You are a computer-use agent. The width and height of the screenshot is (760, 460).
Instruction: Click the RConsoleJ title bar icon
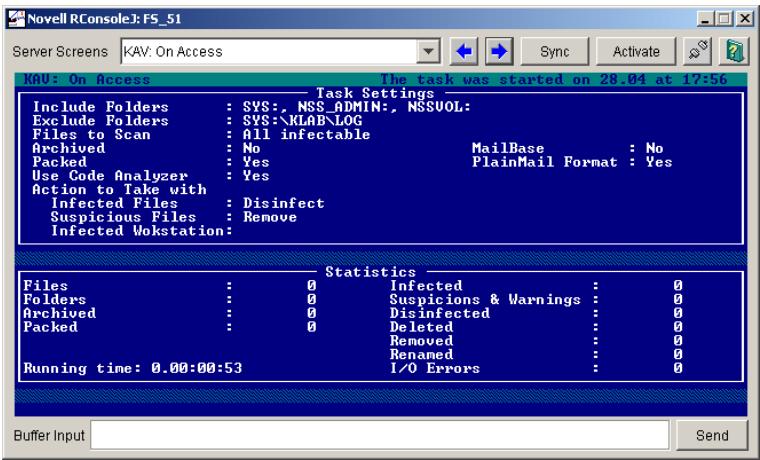coord(17,19)
